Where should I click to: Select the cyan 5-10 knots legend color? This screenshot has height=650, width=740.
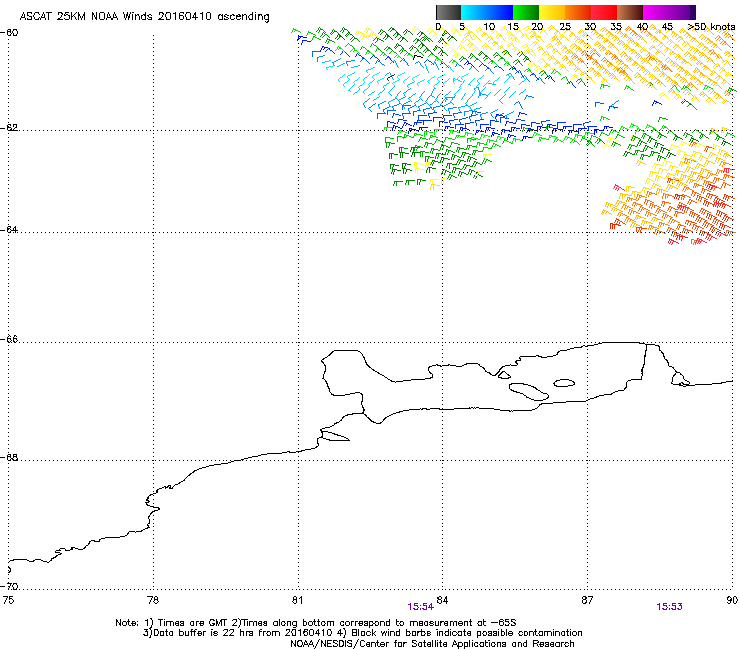(x=474, y=12)
